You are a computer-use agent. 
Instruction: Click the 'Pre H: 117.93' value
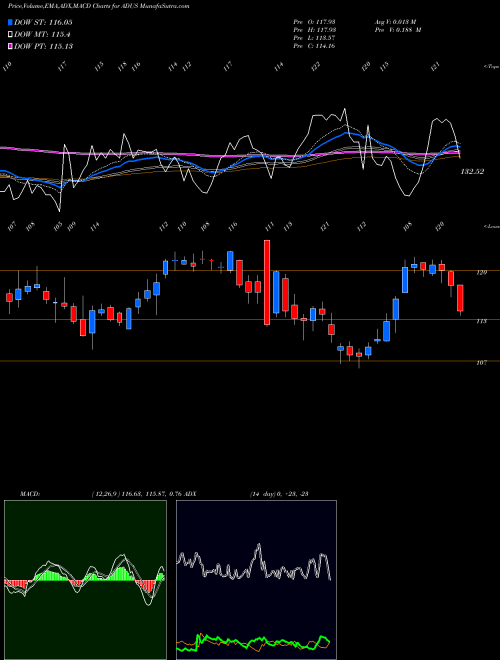click(x=314, y=30)
